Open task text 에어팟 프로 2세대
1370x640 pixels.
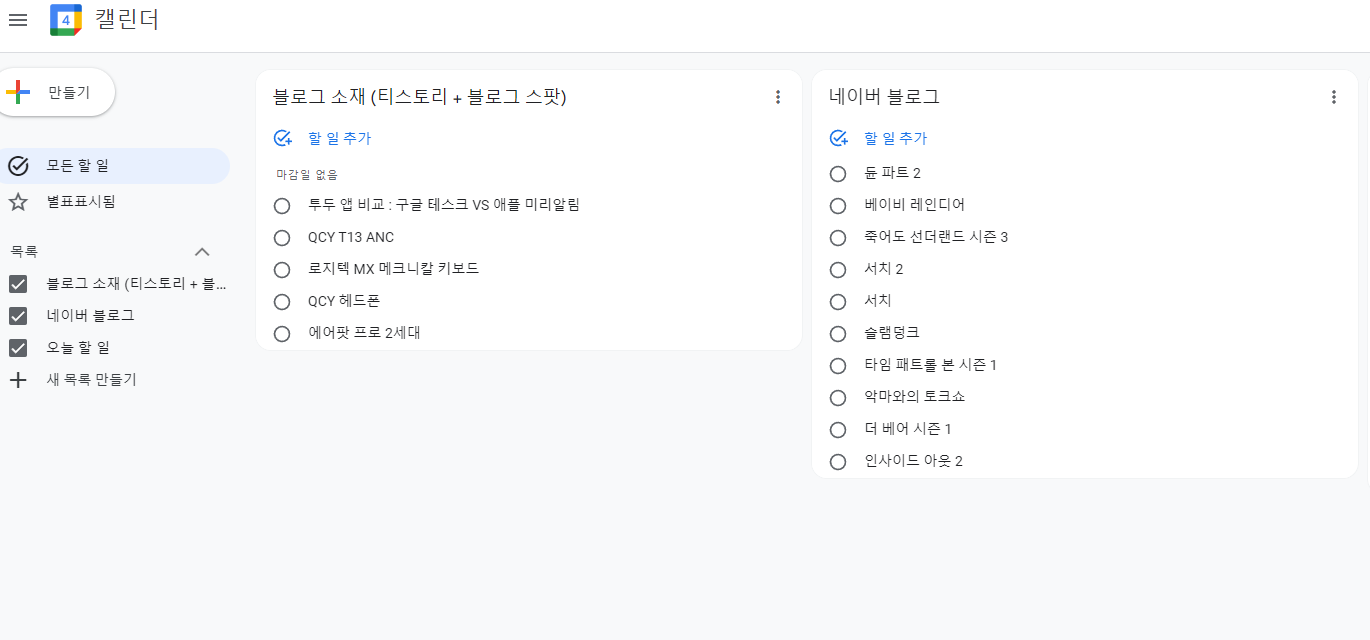[x=364, y=333]
